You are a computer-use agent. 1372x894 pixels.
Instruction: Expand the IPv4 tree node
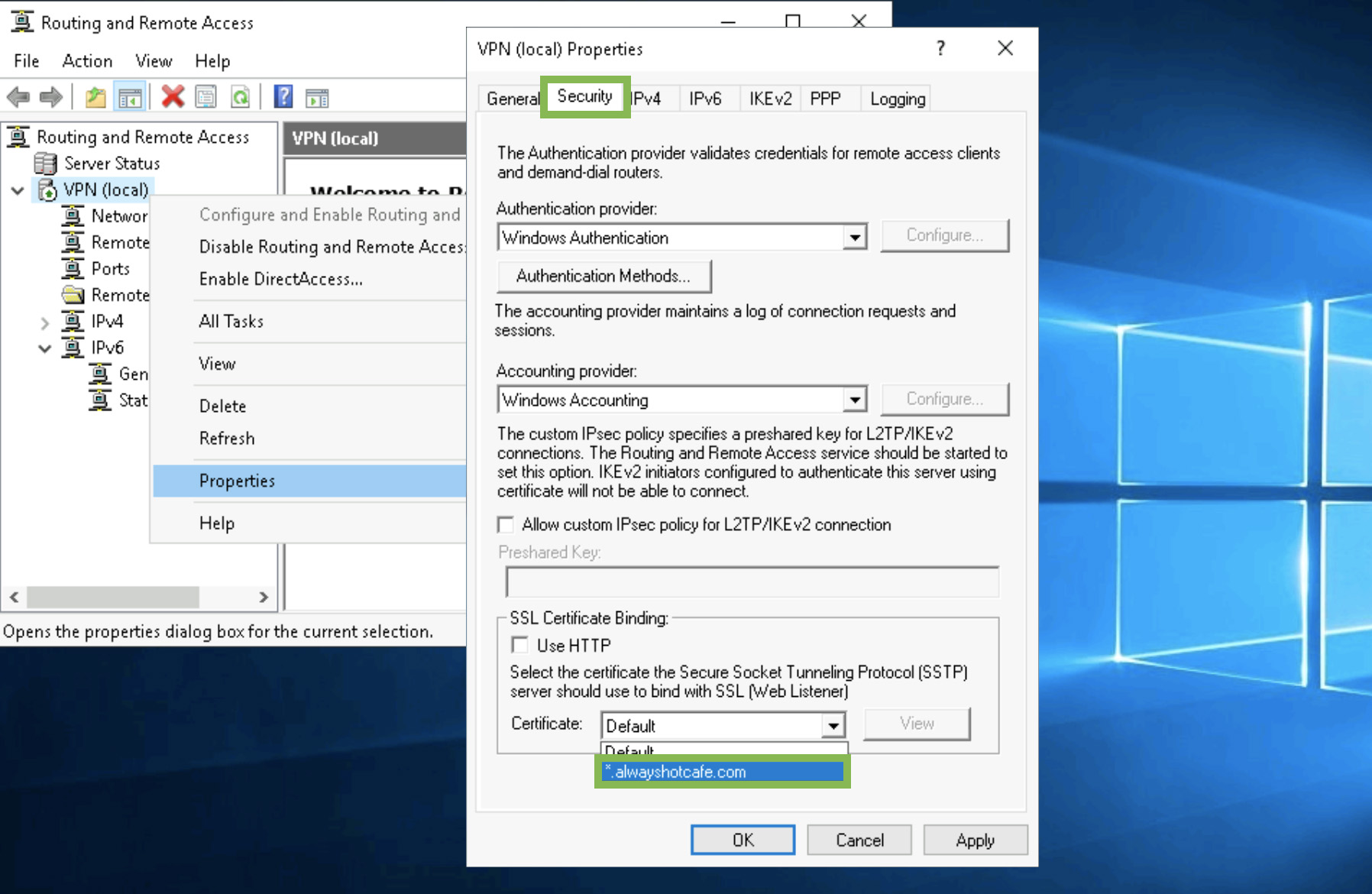45,322
